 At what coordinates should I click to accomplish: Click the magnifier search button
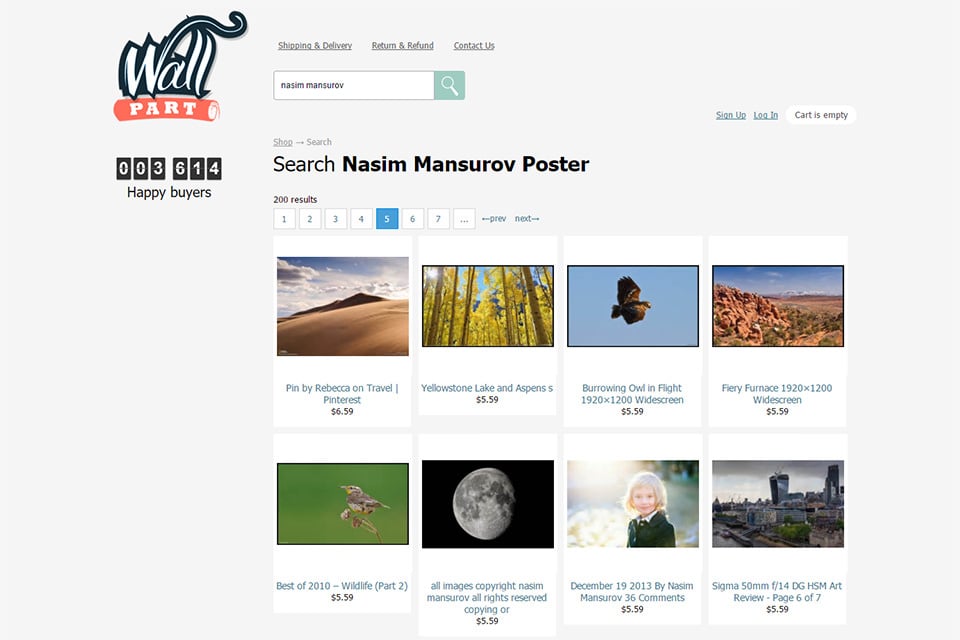(449, 85)
